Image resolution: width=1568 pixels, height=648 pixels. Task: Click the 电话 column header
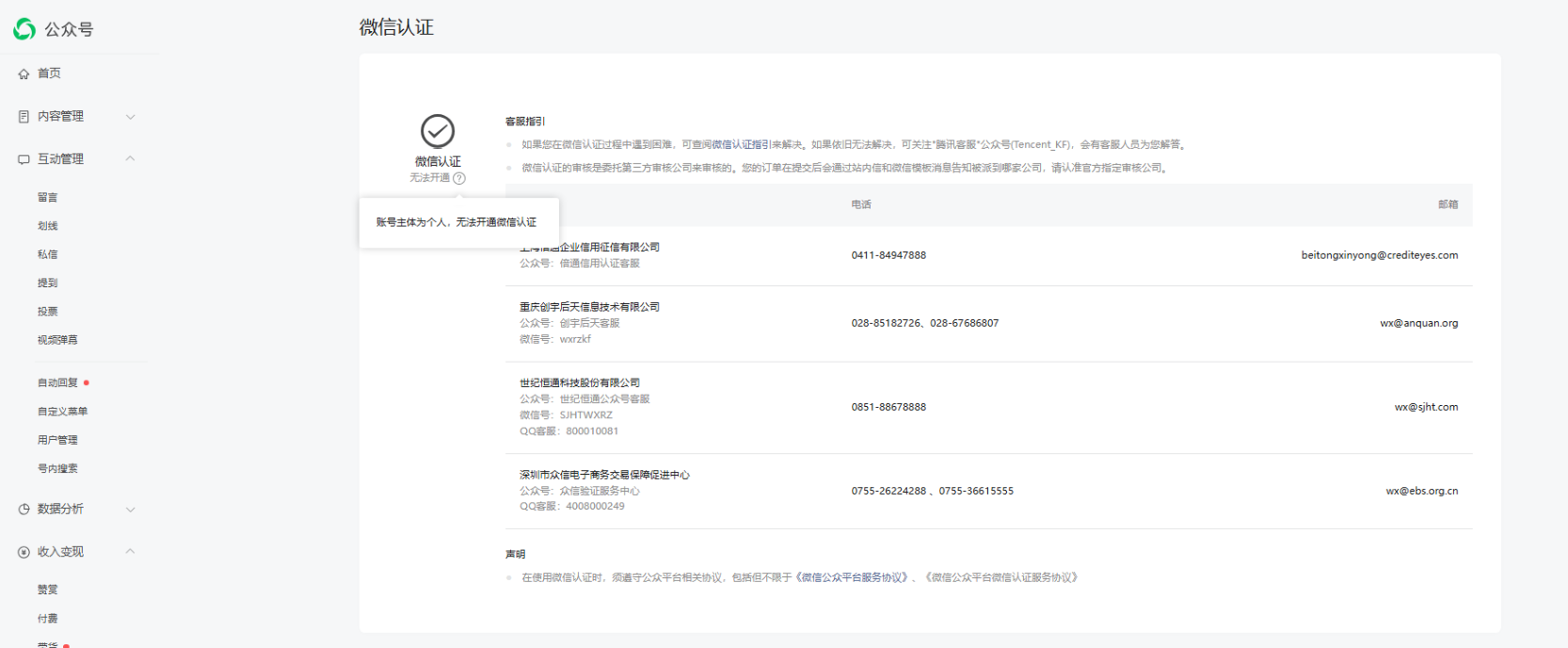(x=861, y=204)
